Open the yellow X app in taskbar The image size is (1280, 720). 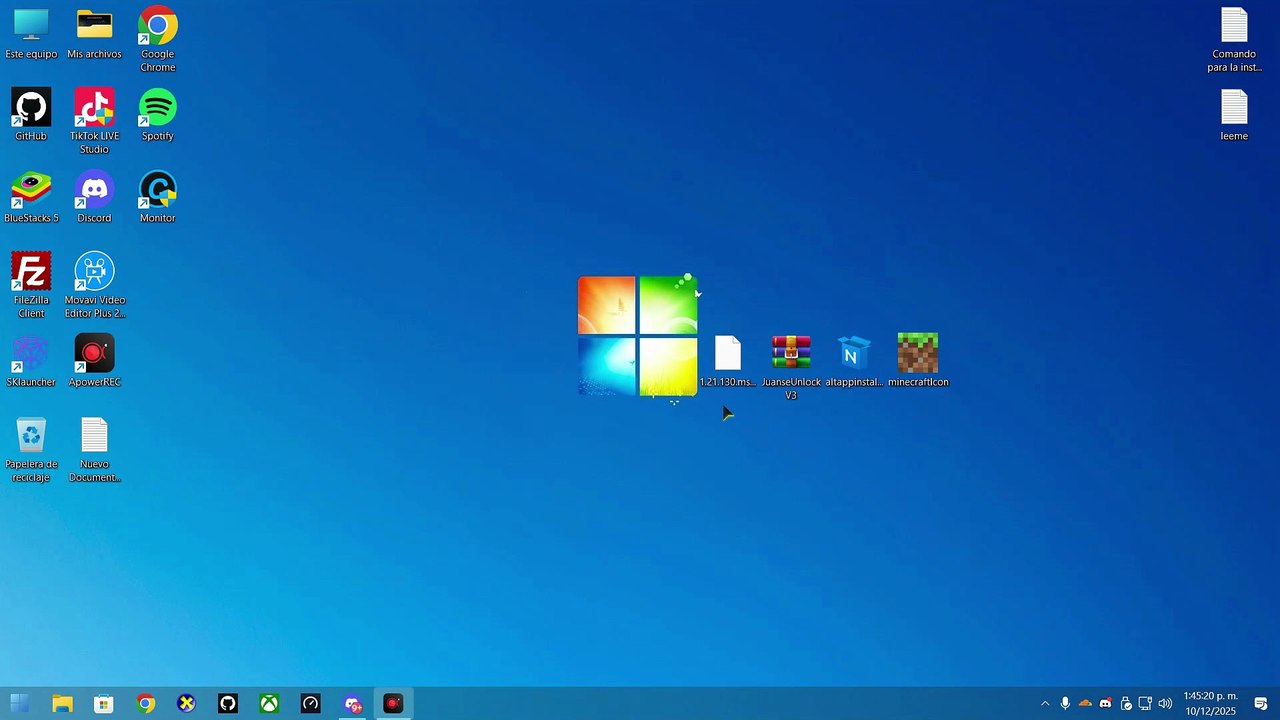coord(186,704)
